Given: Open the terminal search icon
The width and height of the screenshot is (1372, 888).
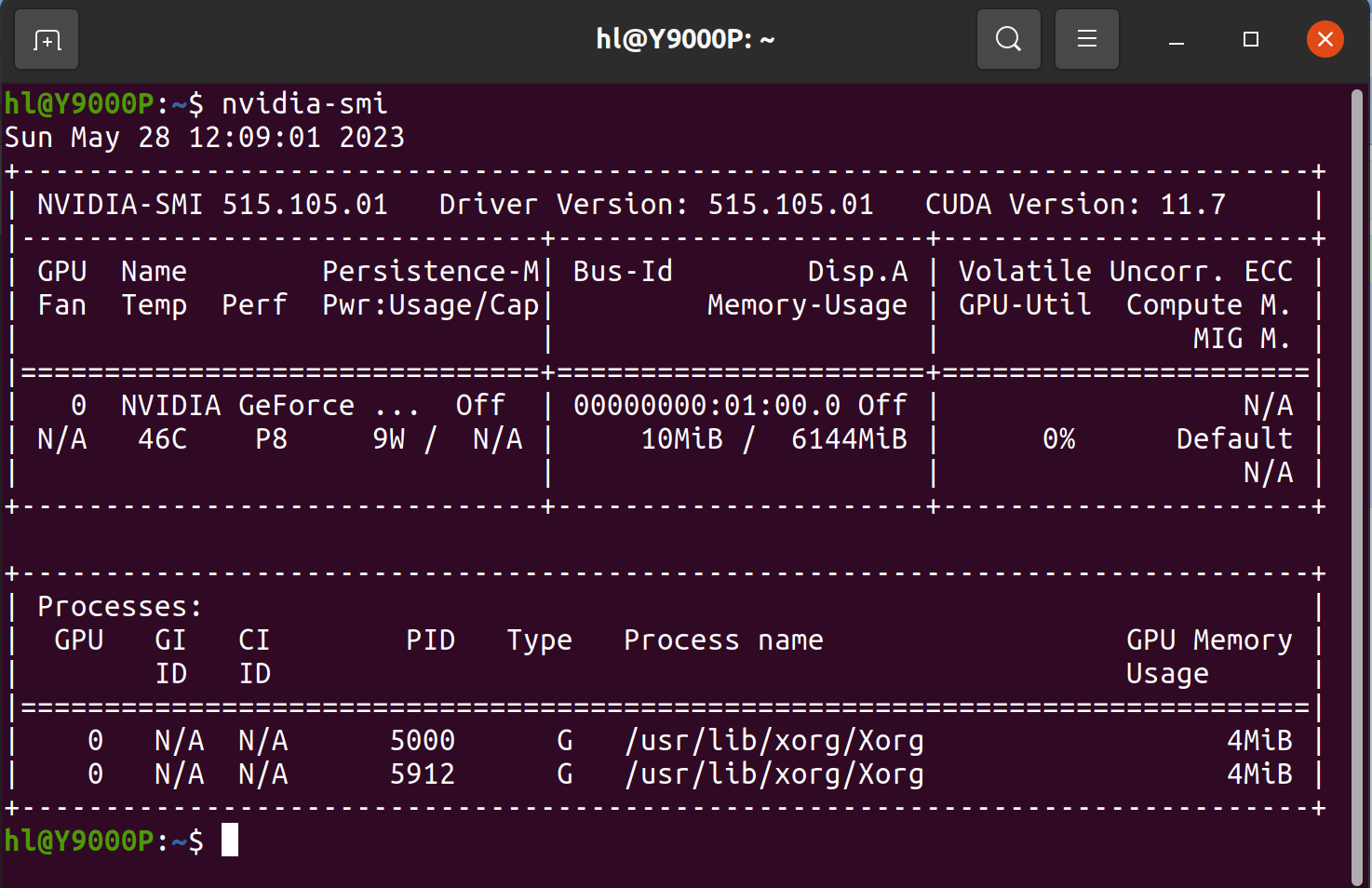Looking at the screenshot, I should (1008, 39).
